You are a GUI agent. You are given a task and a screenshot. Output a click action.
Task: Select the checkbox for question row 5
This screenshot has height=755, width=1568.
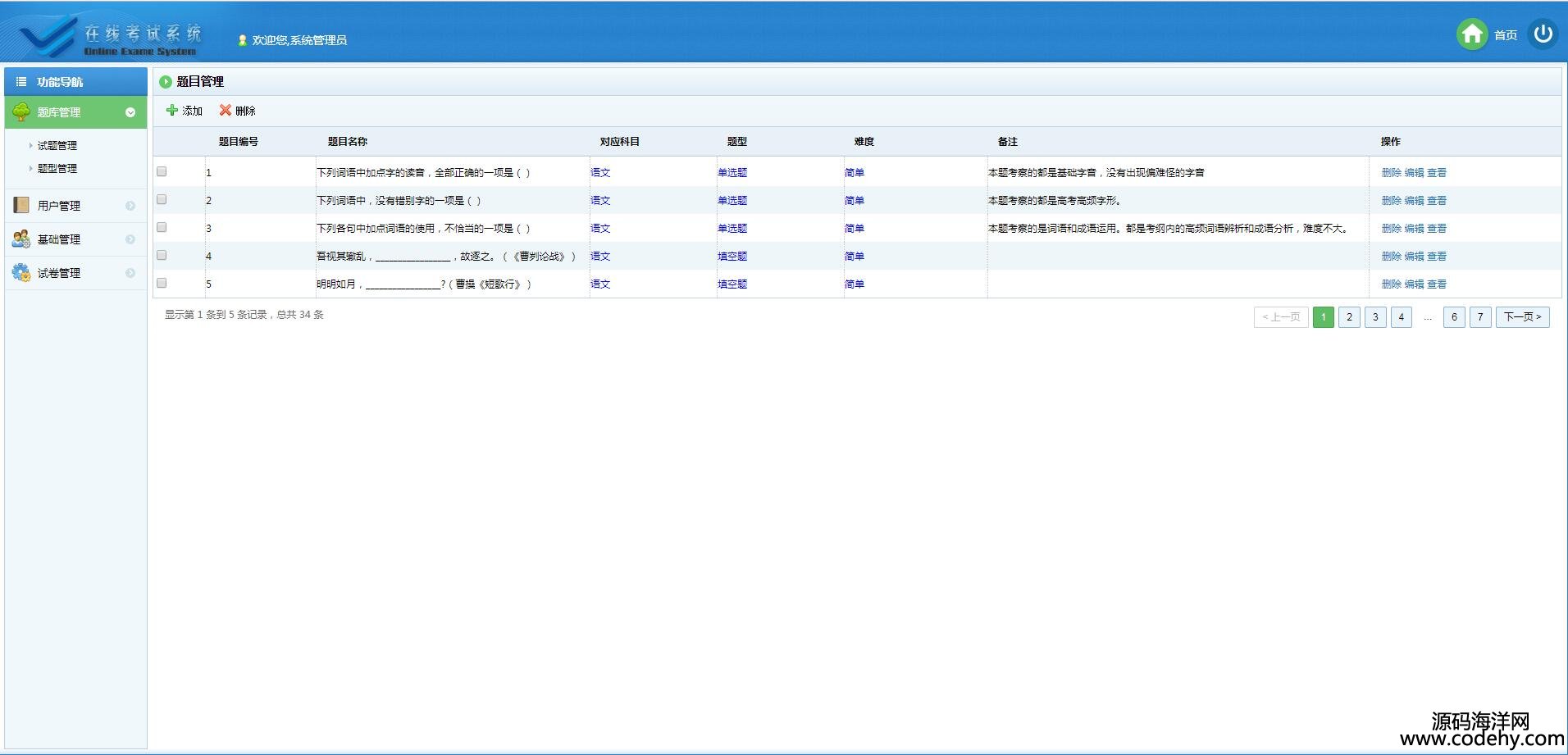pos(162,283)
